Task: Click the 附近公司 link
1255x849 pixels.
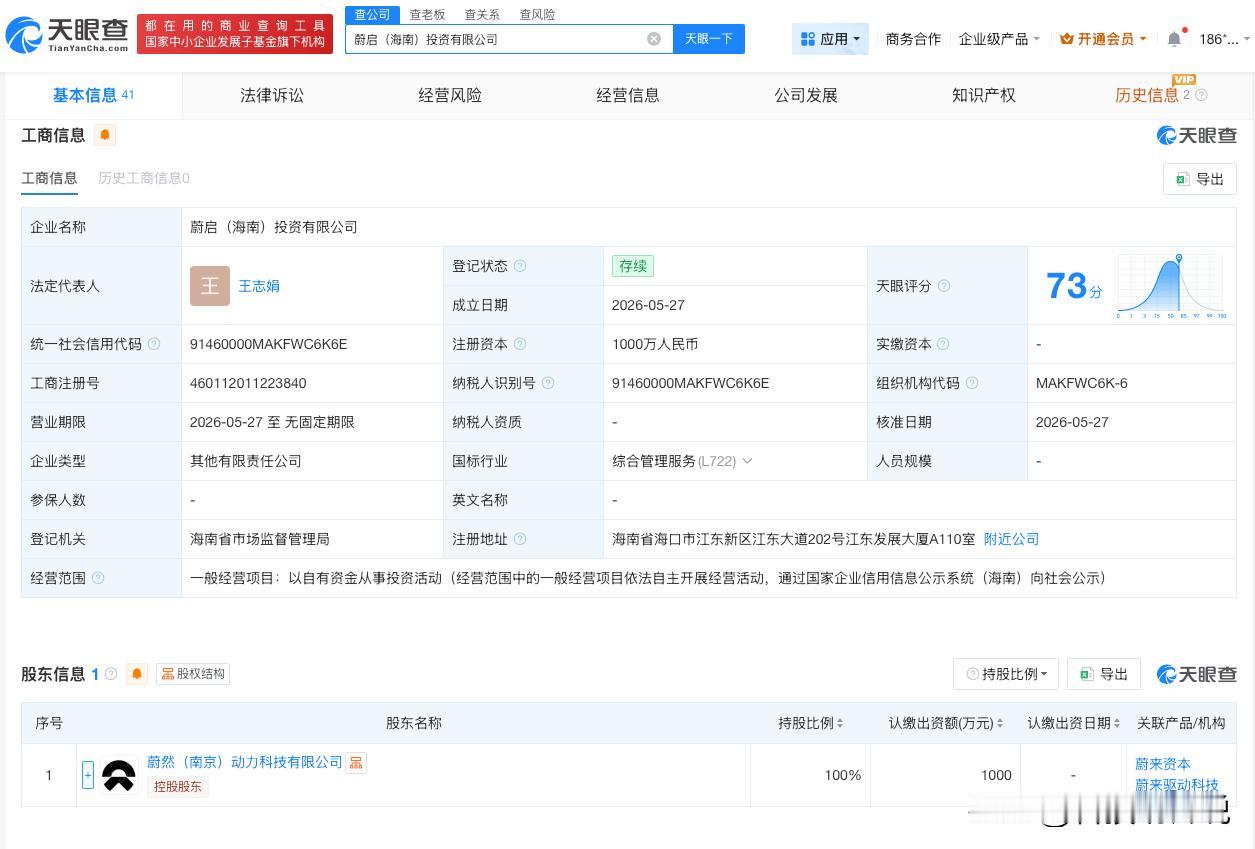Action: tap(1012, 539)
